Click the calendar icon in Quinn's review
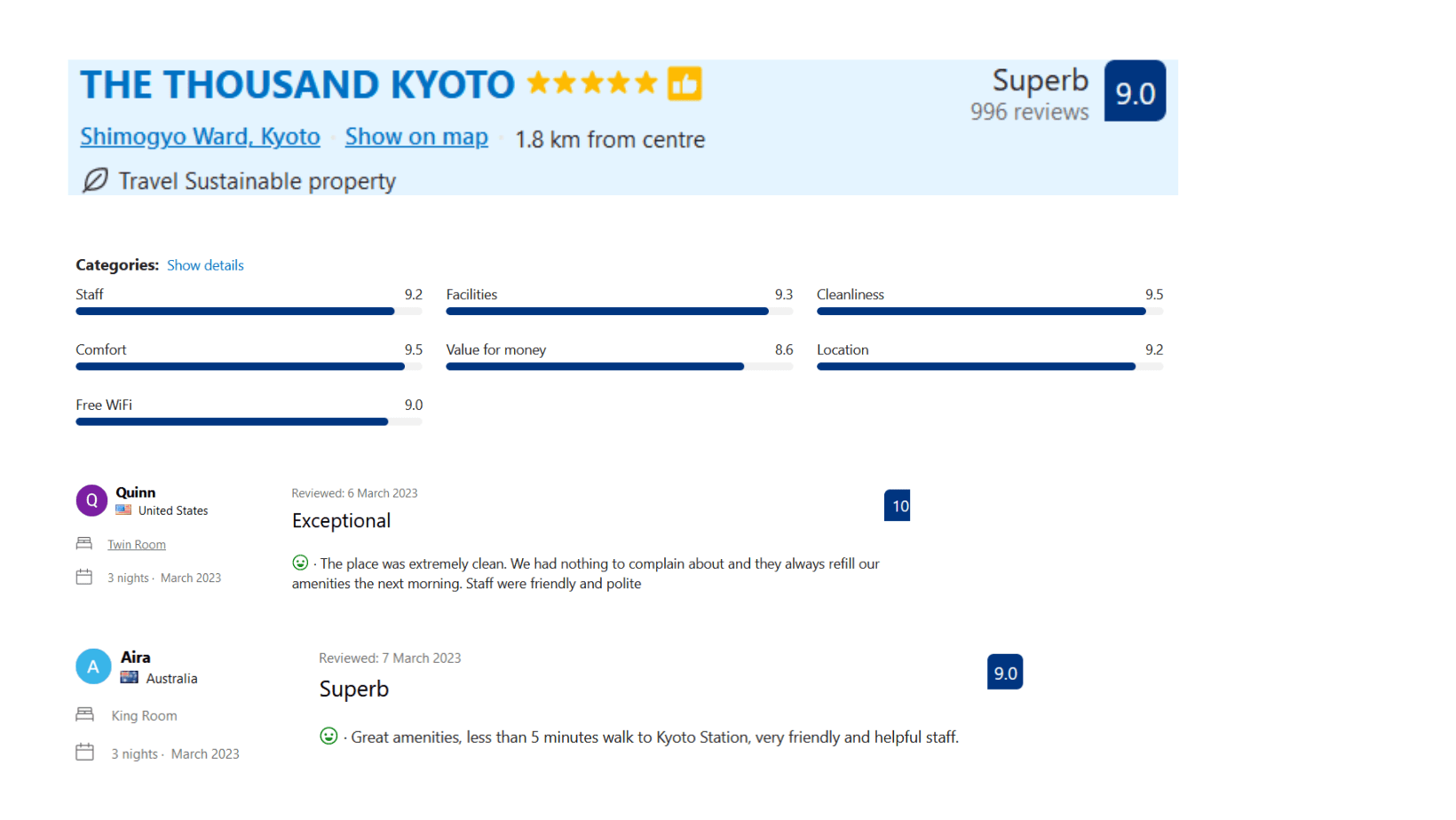The width and height of the screenshot is (1456, 820). (x=84, y=577)
